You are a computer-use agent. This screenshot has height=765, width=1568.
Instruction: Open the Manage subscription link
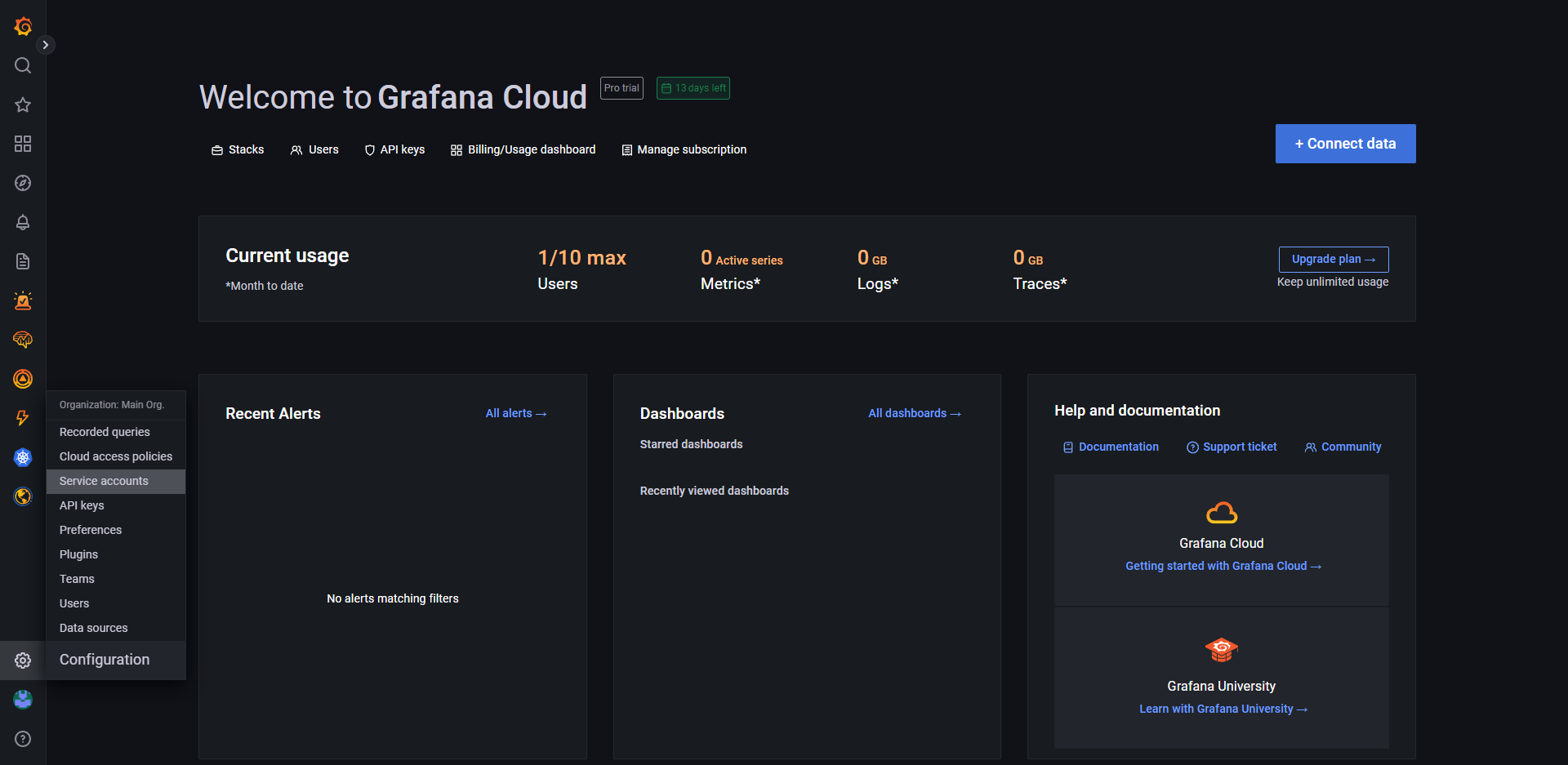coord(684,149)
